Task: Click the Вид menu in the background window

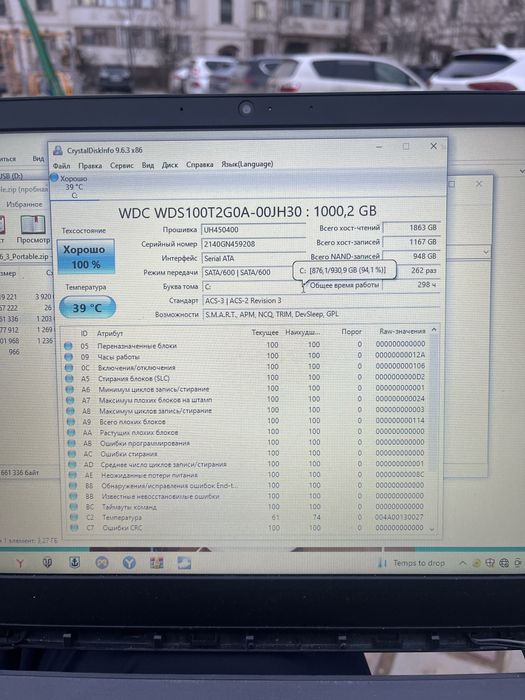Action: coord(38,158)
